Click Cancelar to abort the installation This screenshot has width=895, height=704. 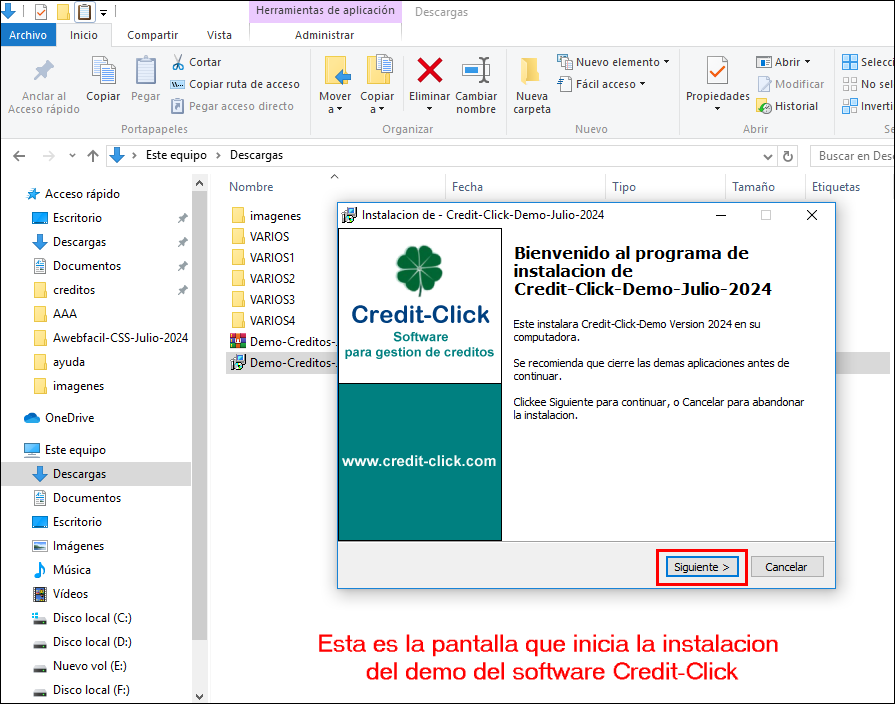point(786,567)
